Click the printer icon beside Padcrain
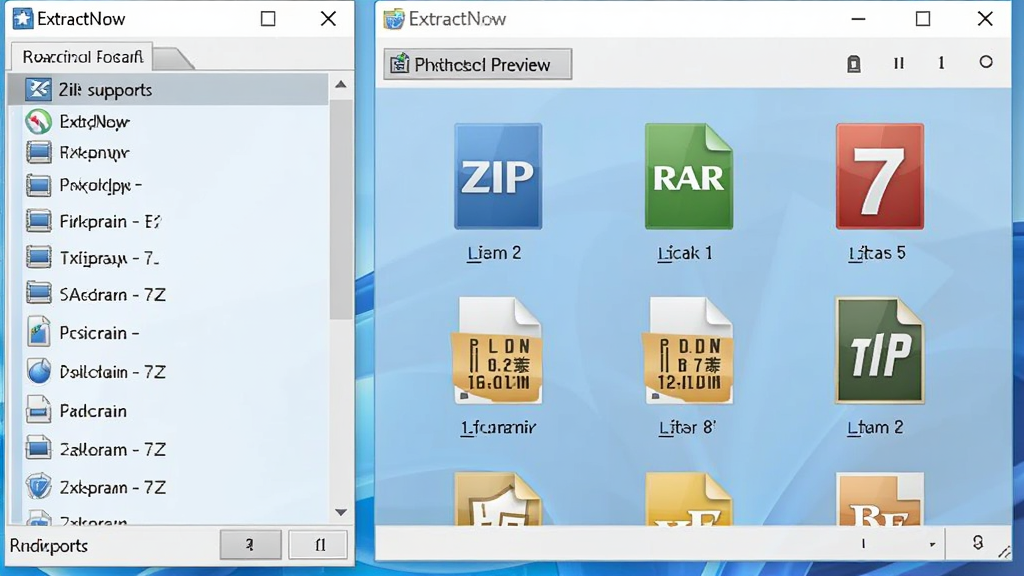 [x=39, y=410]
